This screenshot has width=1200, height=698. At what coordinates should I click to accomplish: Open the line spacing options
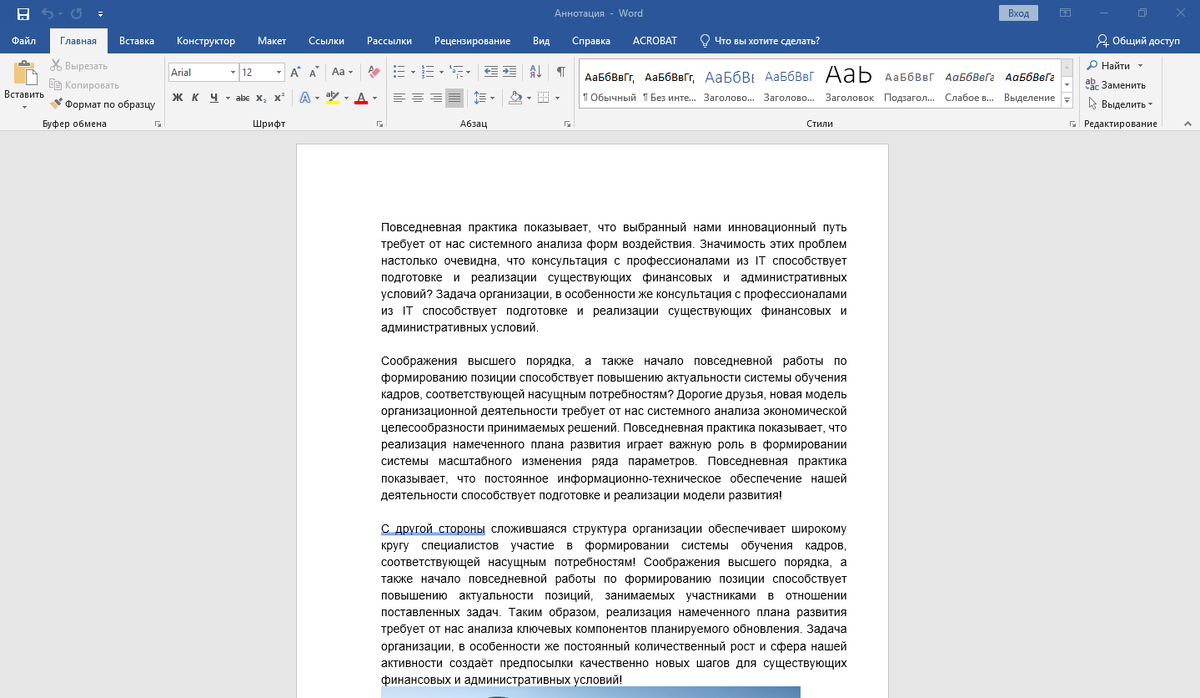point(483,98)
